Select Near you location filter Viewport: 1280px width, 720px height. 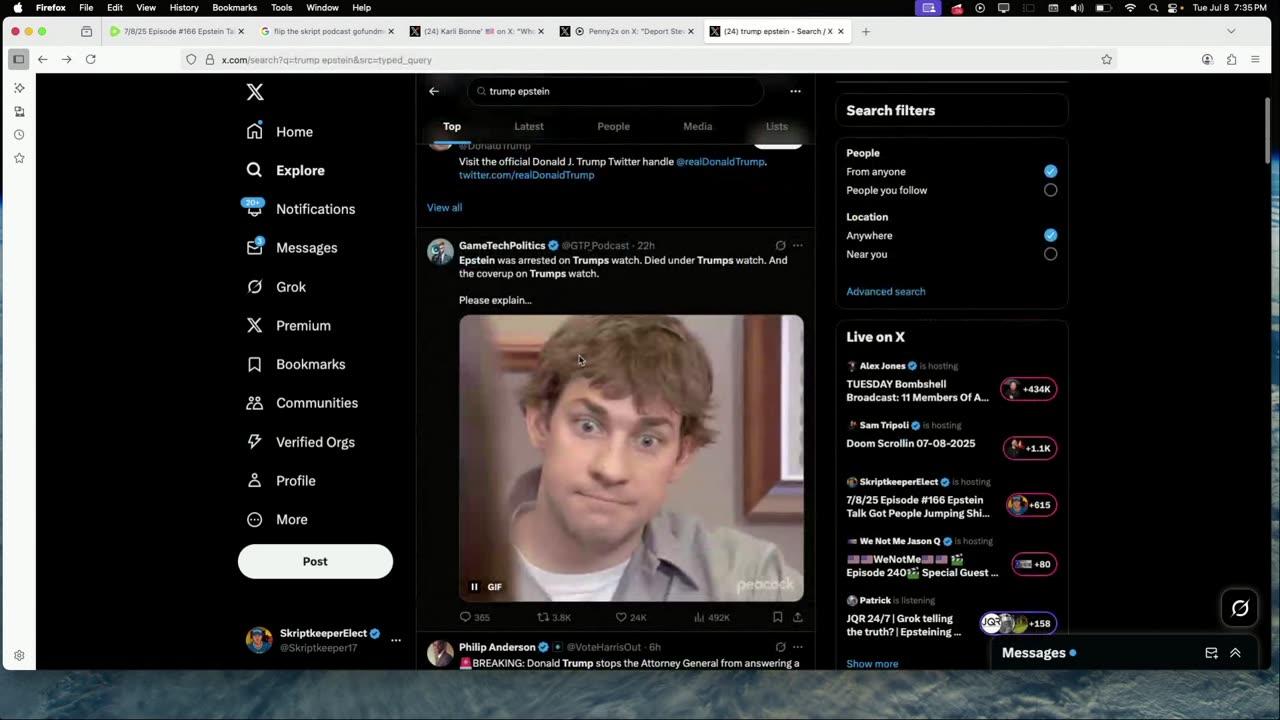[1050, 254]
